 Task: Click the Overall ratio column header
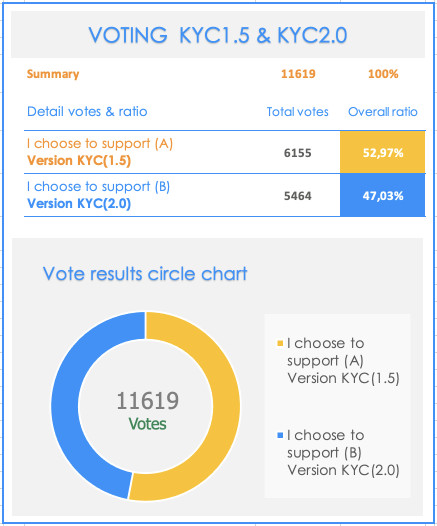[383, 112]
